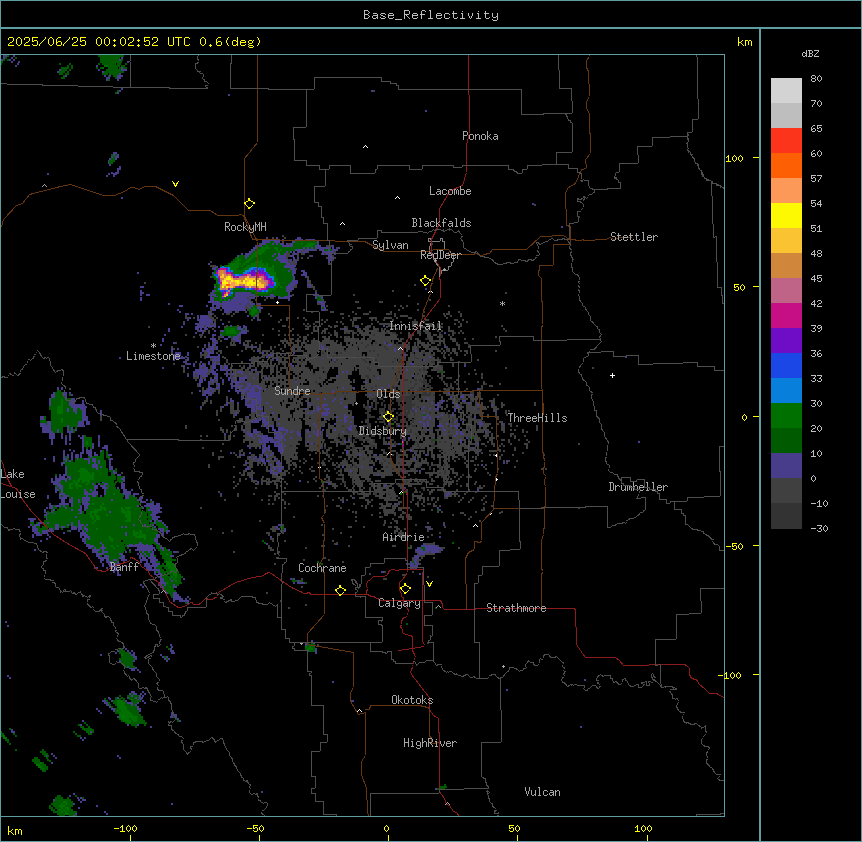Click the yellow diamond marker above RockyMH

250,204
